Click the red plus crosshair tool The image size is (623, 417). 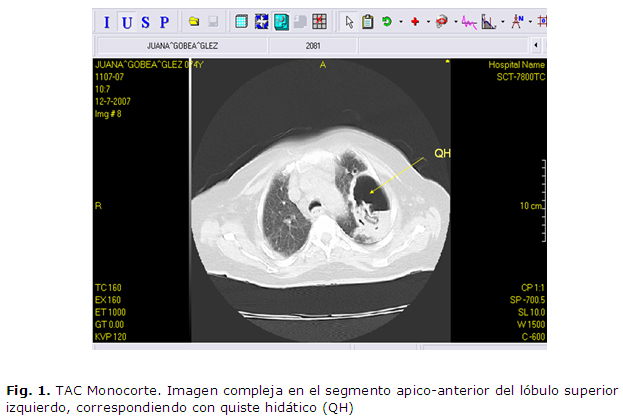click(414, 22)
